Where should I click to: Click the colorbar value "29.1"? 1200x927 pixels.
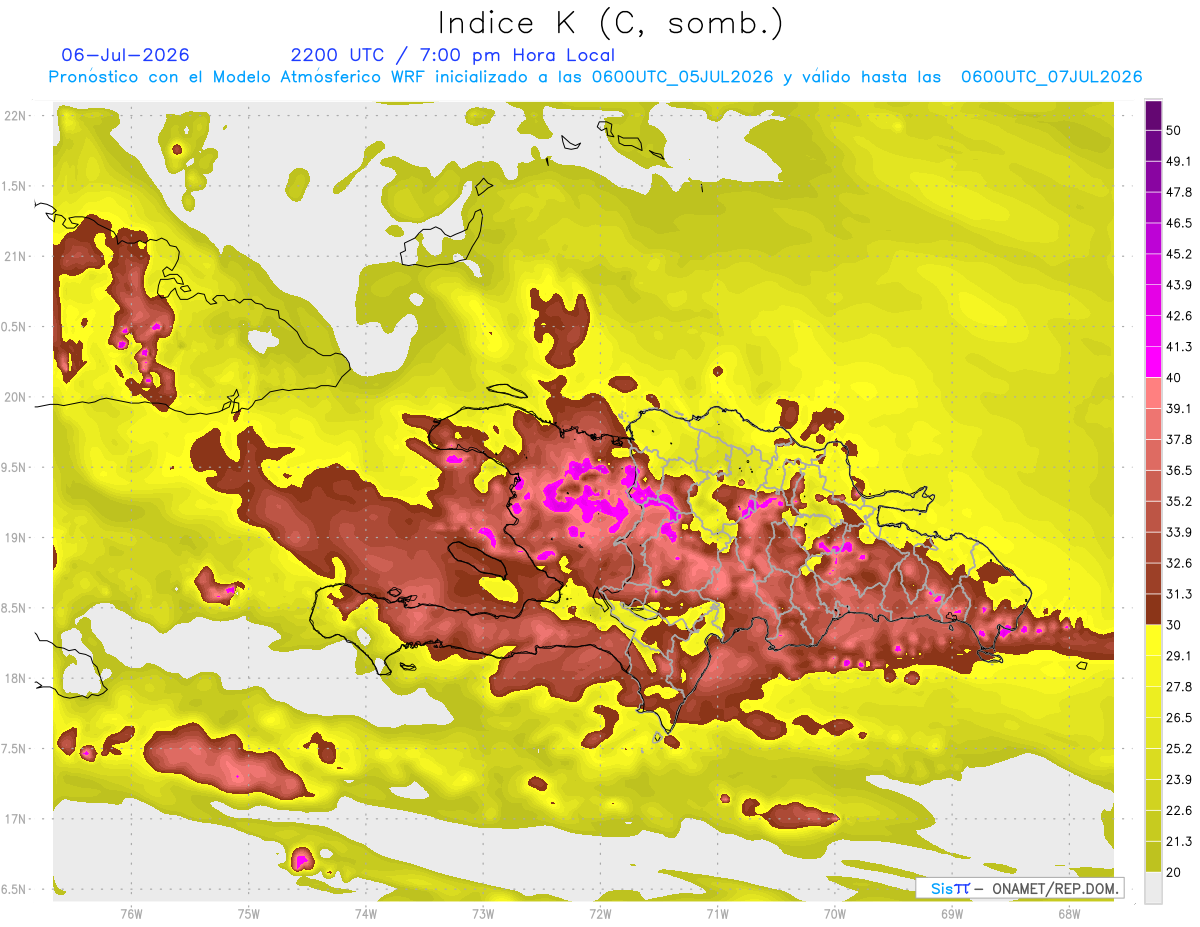[1180, 655]
